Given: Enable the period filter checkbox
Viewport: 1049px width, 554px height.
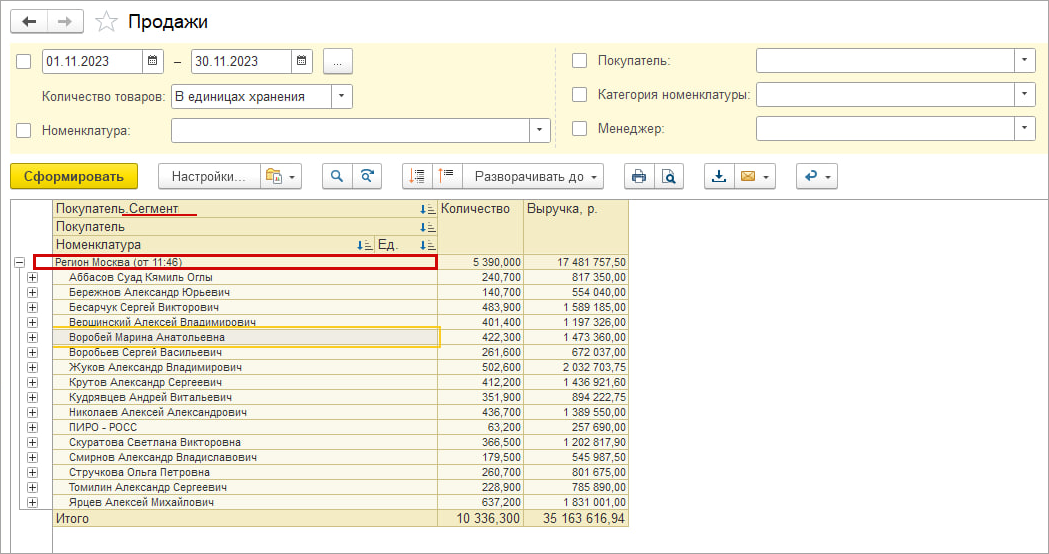Looking at the screenshot, I should (24, 61).
